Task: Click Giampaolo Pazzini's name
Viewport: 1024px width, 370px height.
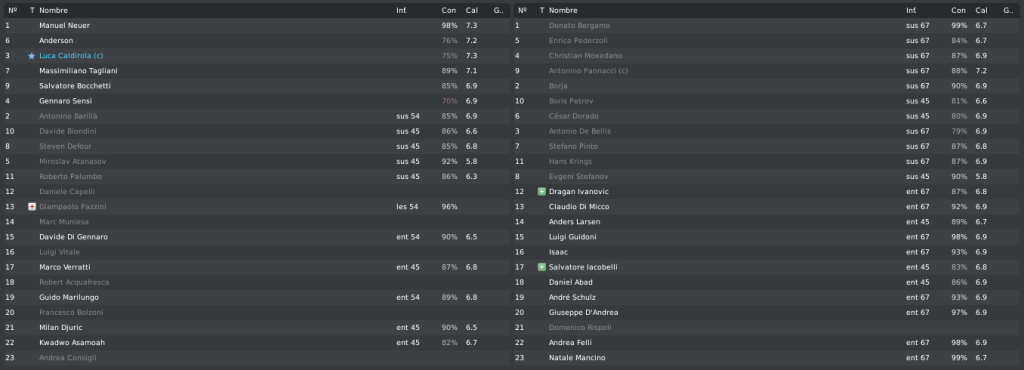Action: point(72,207)
